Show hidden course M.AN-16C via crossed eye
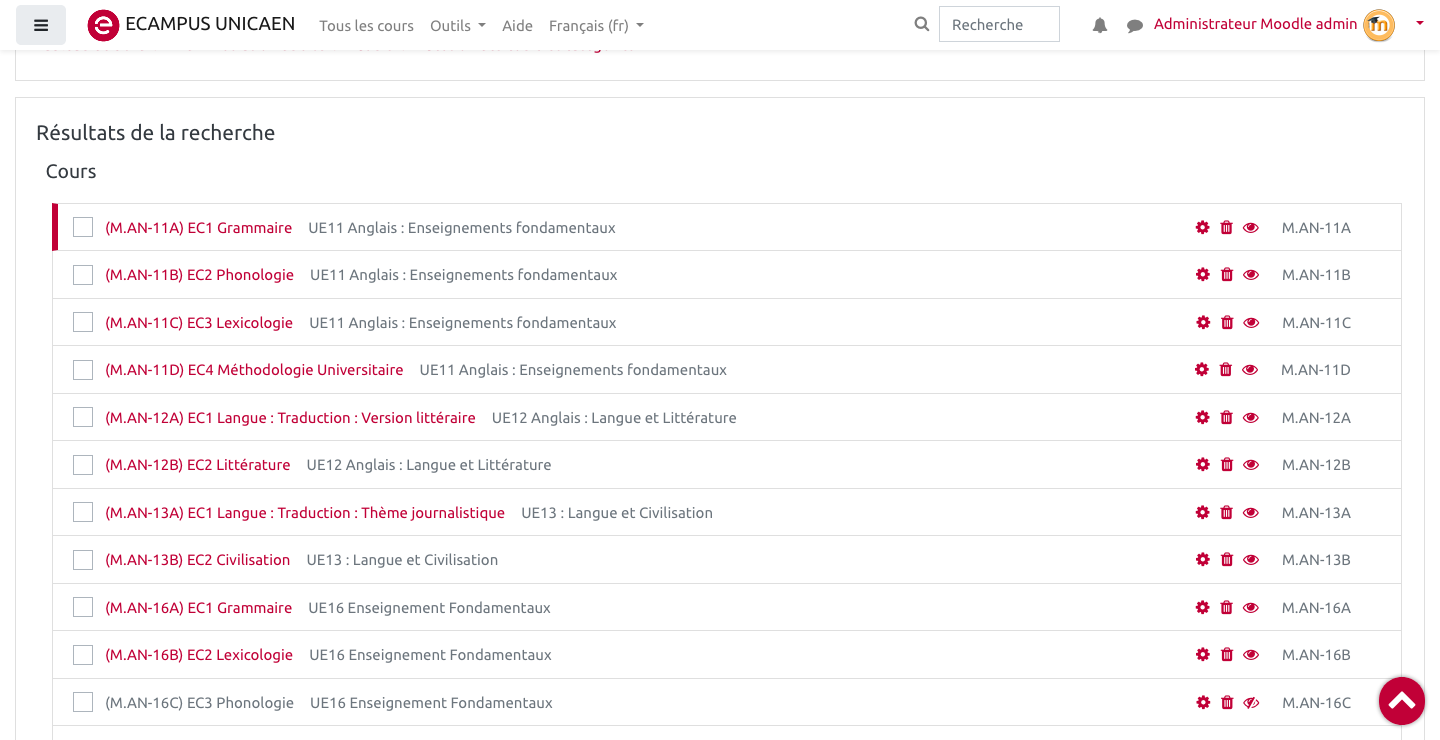 pos(1251,703)
